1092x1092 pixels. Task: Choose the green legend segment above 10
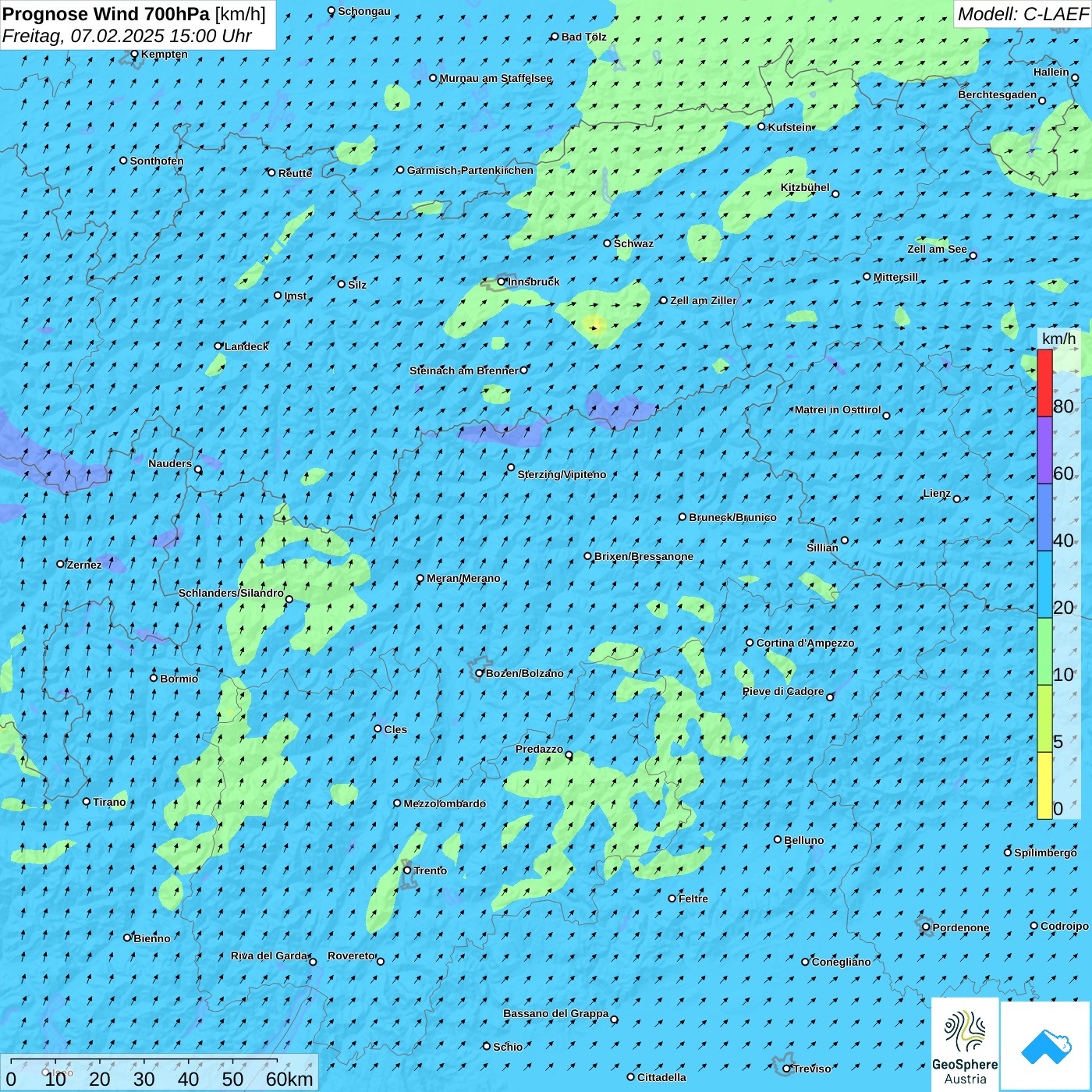[x=1044, y=651]
